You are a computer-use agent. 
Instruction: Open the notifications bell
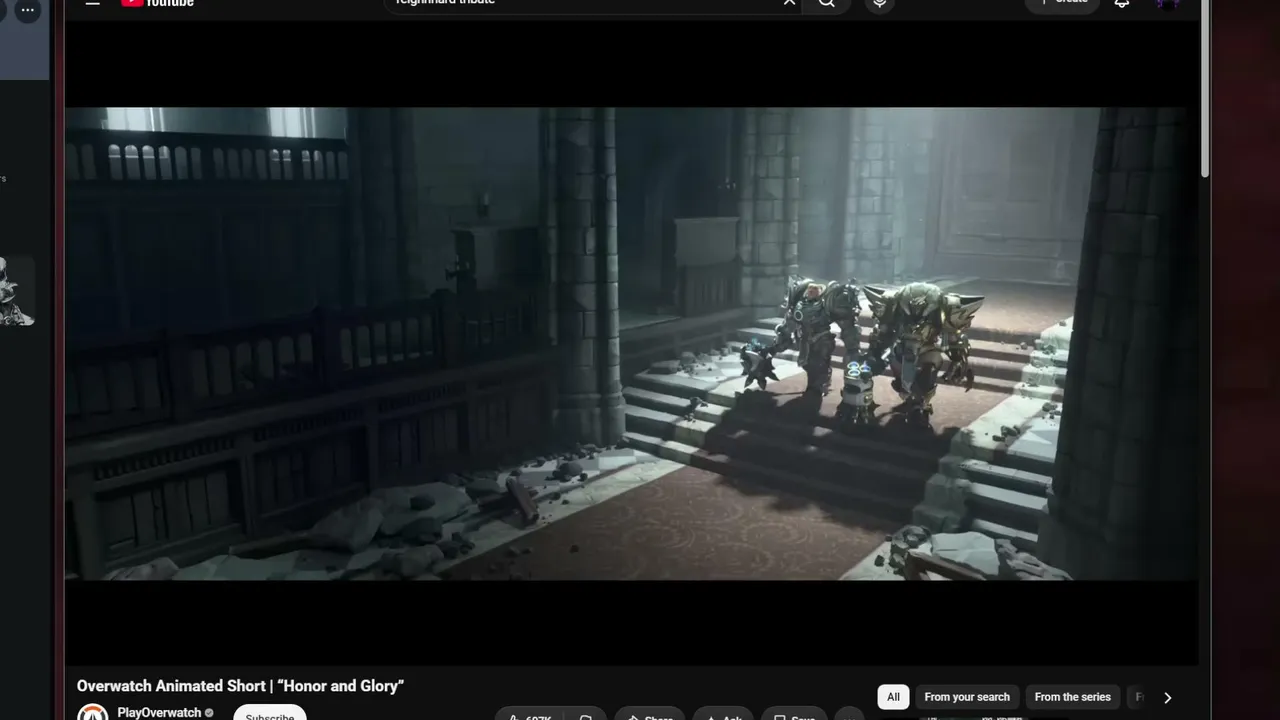[1122, 3]
